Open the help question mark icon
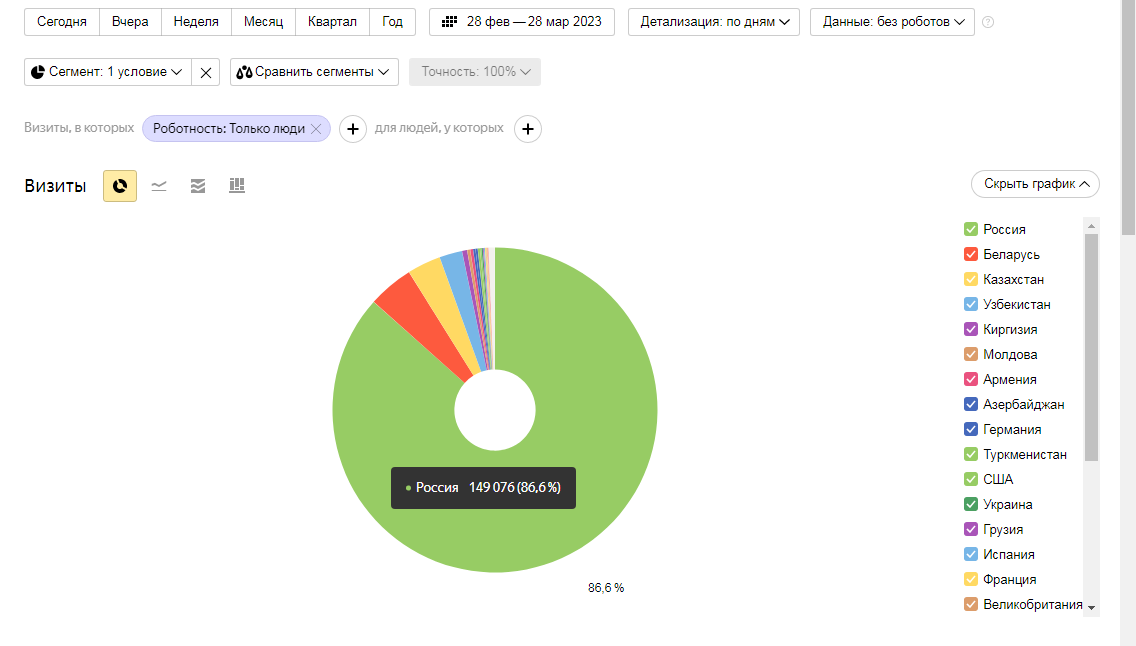 [988, 22]
